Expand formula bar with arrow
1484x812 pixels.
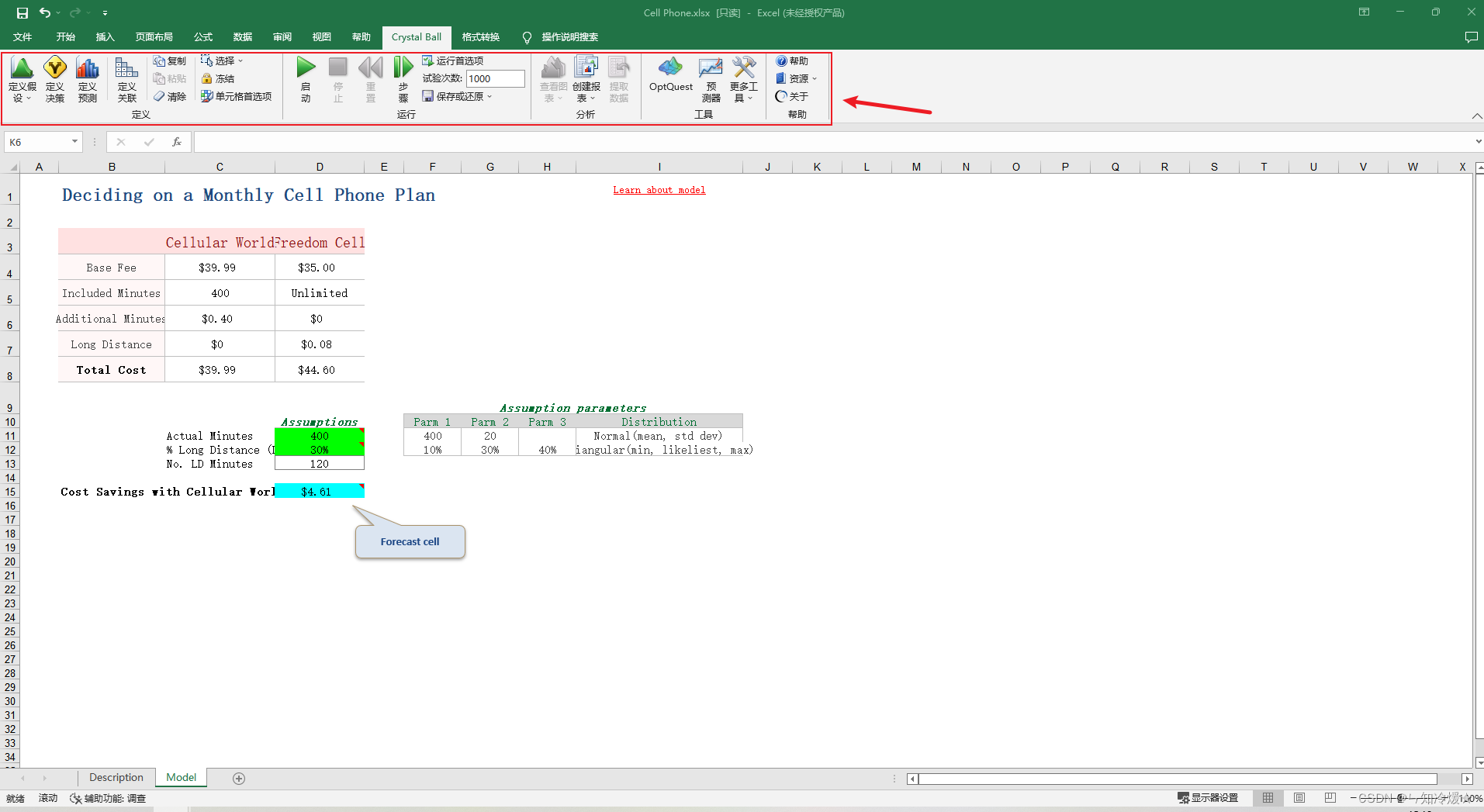(1479, 142)
